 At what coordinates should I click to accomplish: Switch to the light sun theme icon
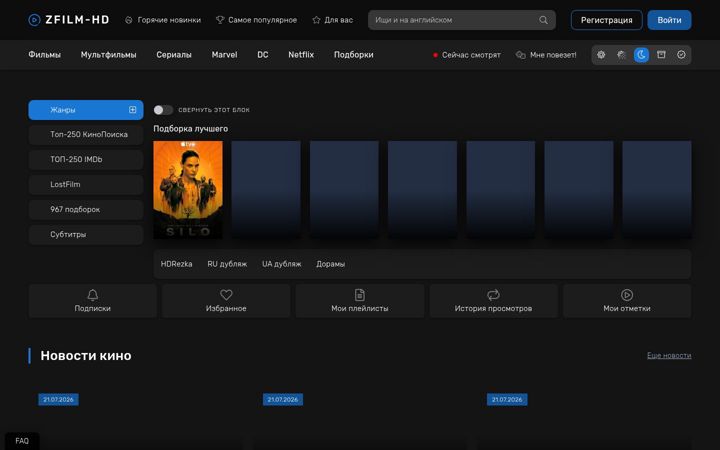601,55
